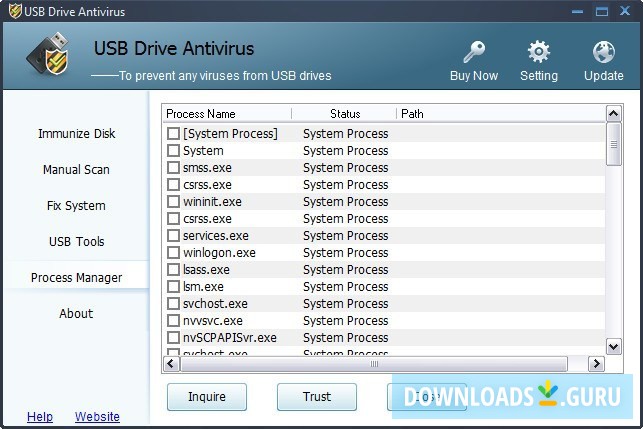Go to USB Tools

76,242
